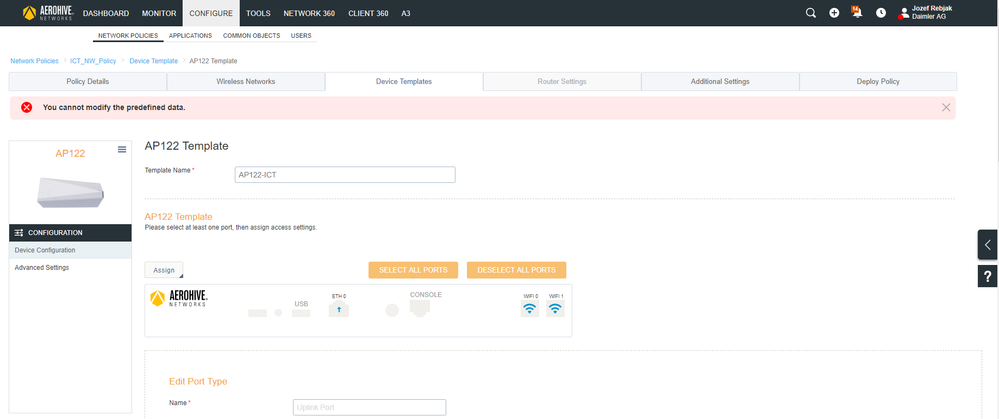Click the DESELECT ALL PORTS button
This screenshot has width=999, height=419.
pyautogui.click(x=516, y=270)
